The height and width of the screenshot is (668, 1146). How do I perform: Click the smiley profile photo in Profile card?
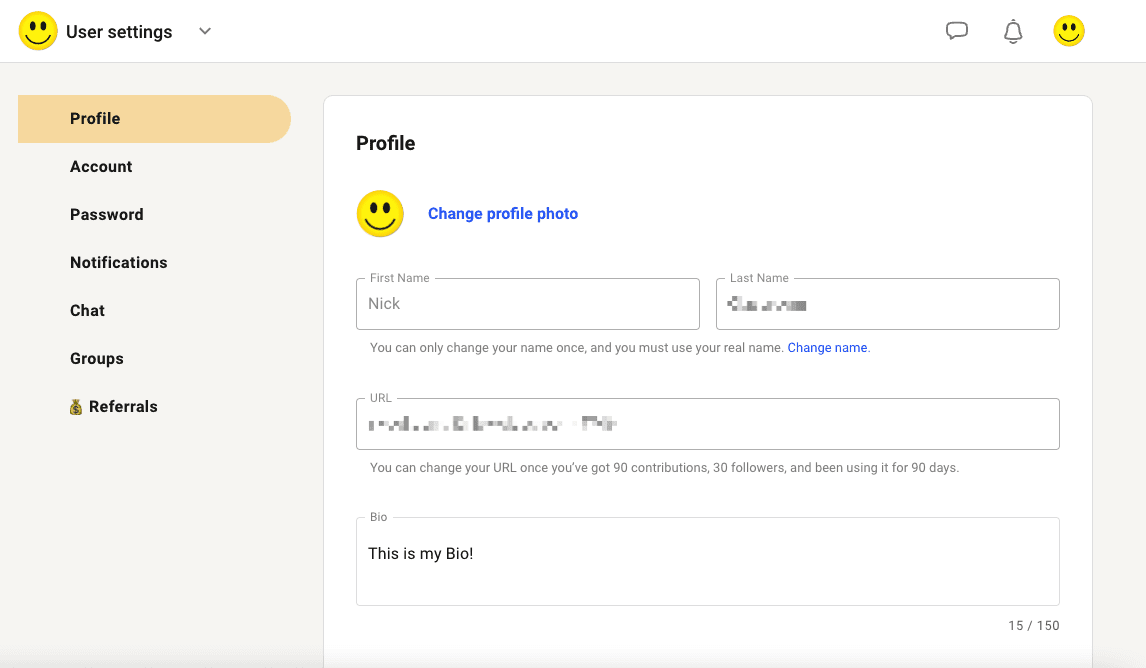[x=380, y=214]
